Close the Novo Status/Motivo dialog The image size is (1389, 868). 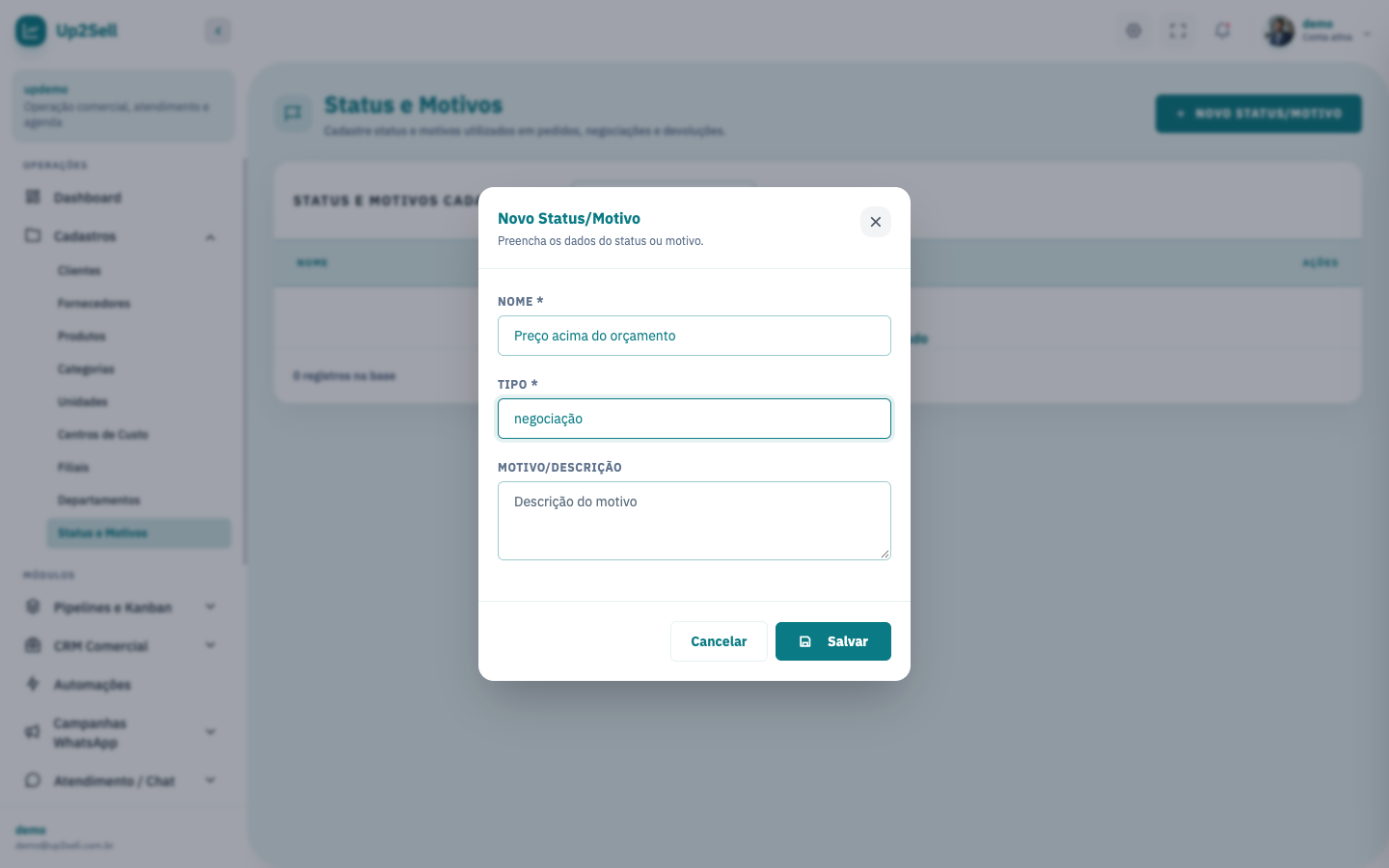point(875,222)
